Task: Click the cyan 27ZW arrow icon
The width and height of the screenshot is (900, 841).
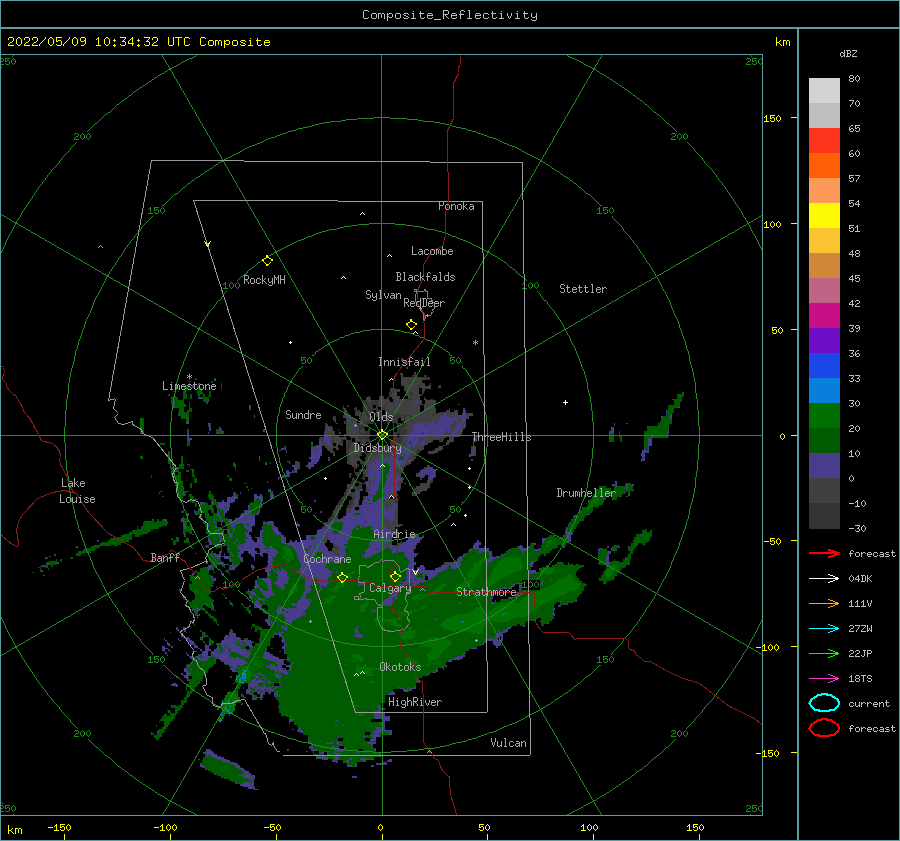Action: (824, 629)
